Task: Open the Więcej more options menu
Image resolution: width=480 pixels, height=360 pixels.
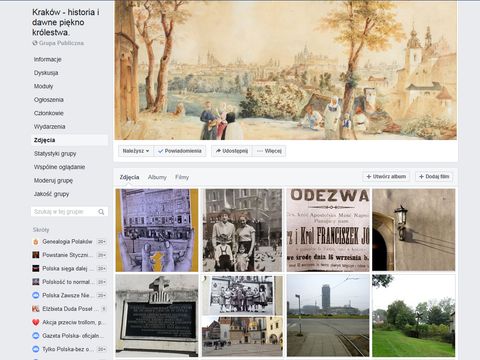Action: pyautogui.click(x=269, y=151)
